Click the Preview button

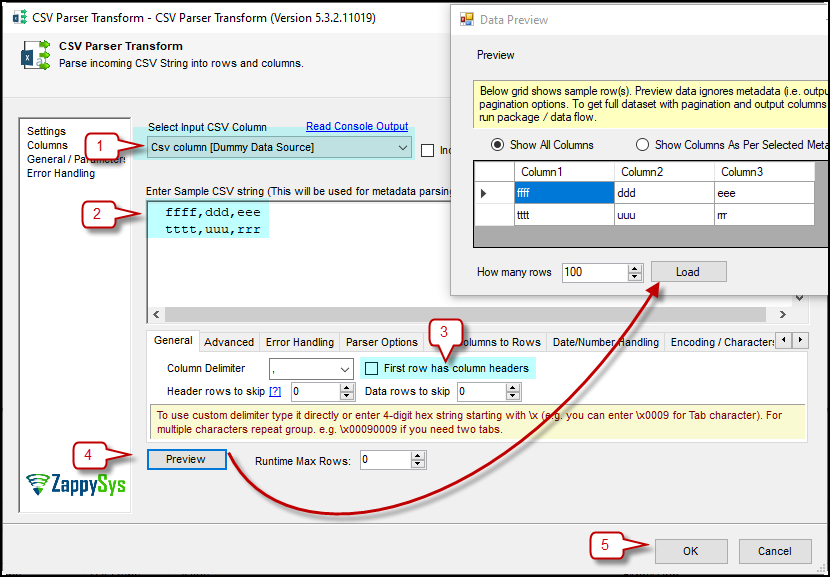click(186, 459)
